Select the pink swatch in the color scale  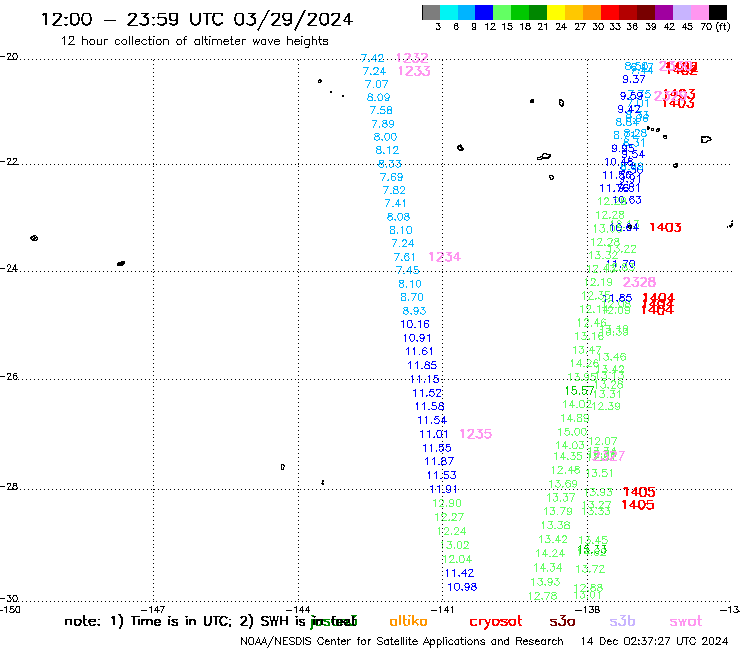point(699,12)
